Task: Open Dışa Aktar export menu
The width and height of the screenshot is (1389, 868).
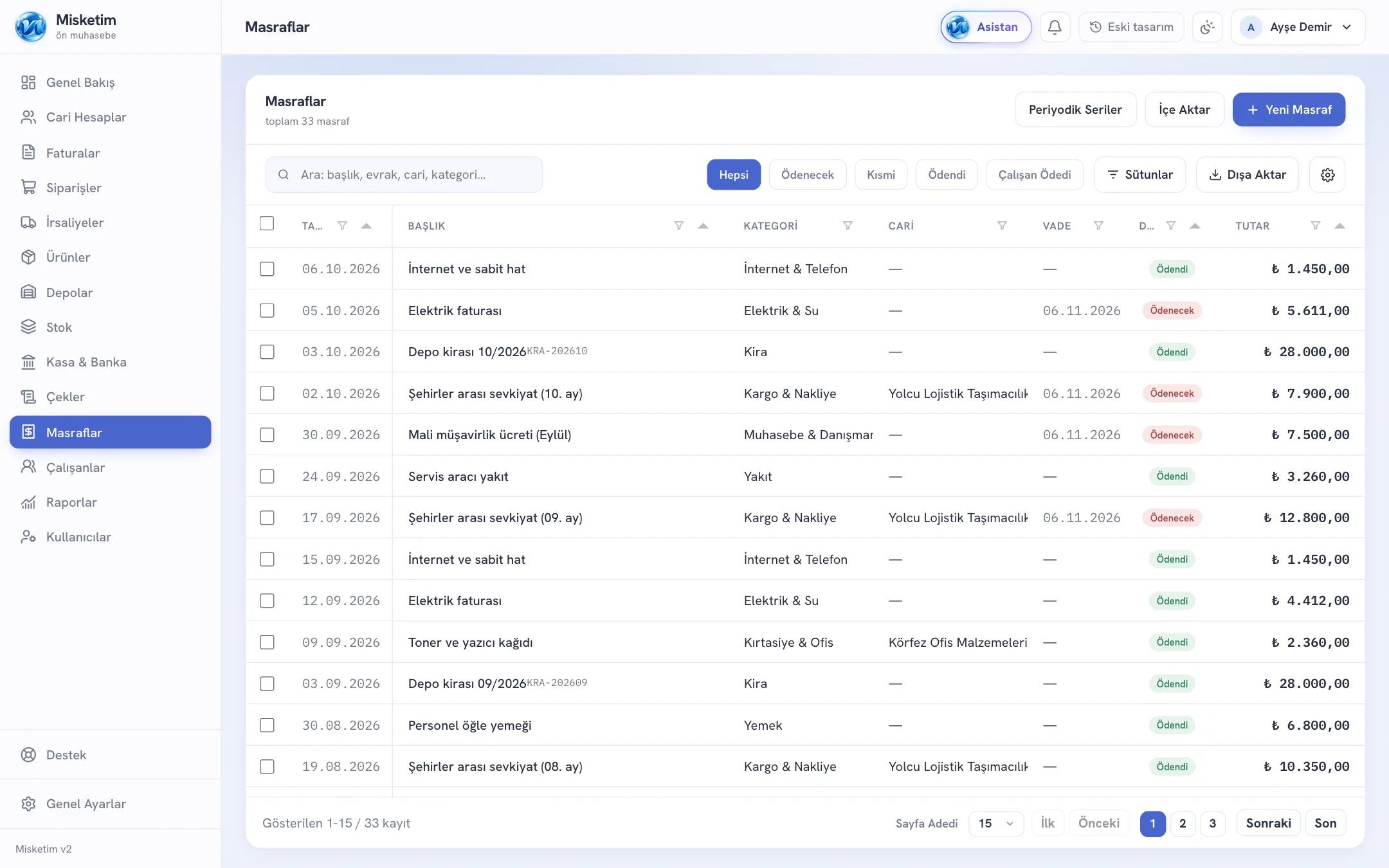Action: click(x=1248, y=175)
